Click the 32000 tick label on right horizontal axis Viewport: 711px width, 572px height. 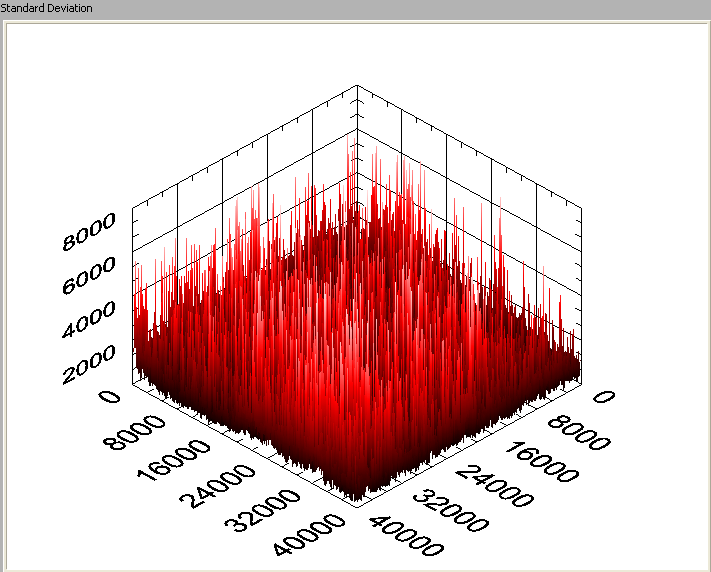pyautogui.click(x=450, y=510)
